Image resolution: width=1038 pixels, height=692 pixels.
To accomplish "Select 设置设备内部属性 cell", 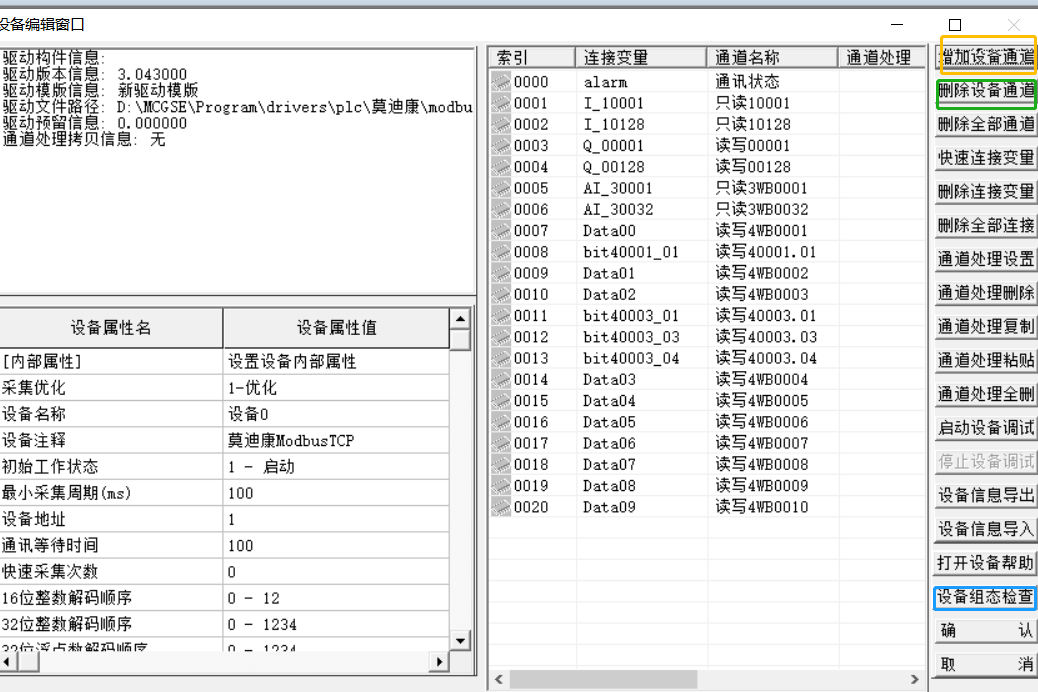I will click(336, 362).
